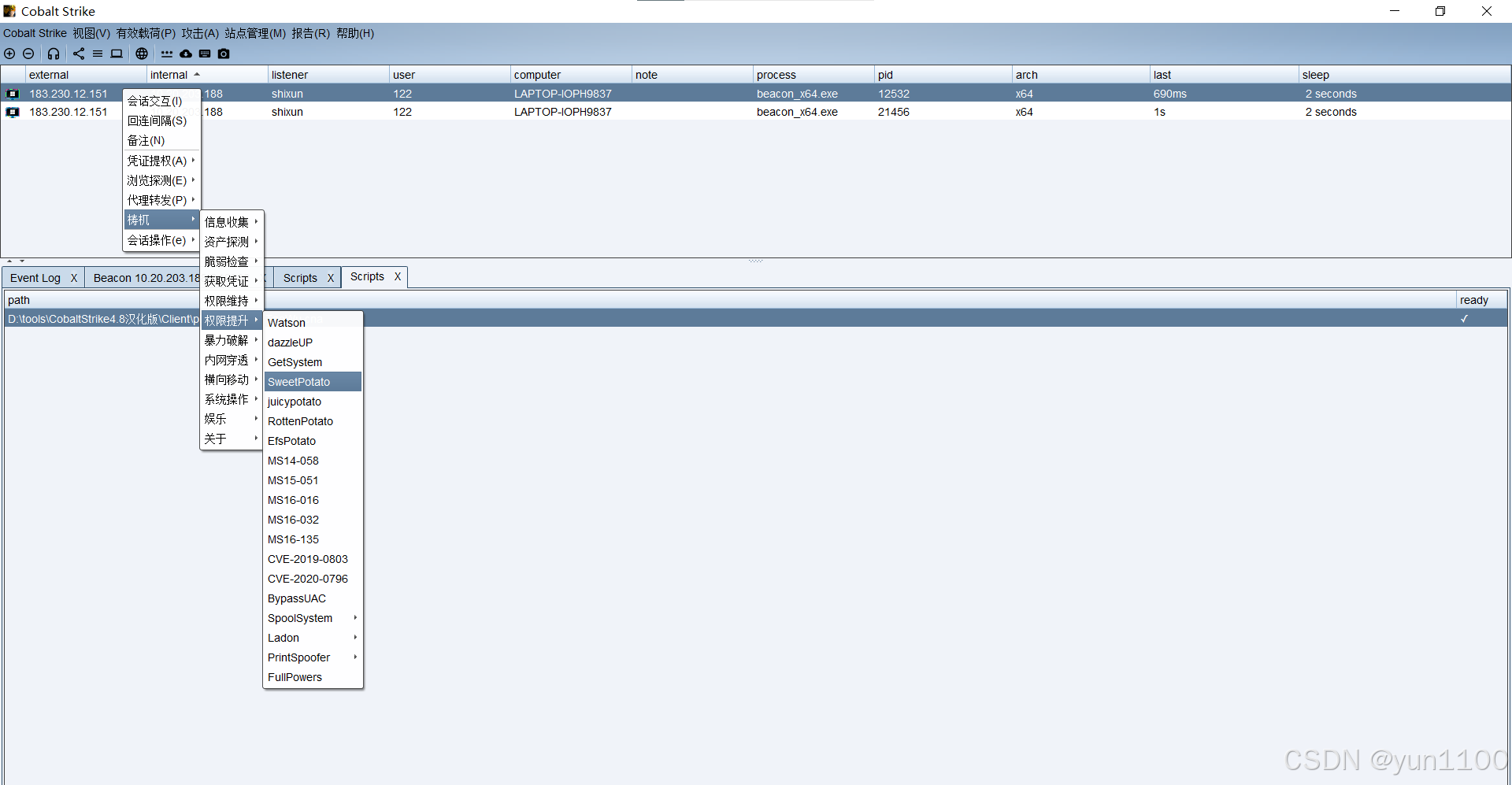Expand the 娱乐 submenu

click(x=232, y=419)
